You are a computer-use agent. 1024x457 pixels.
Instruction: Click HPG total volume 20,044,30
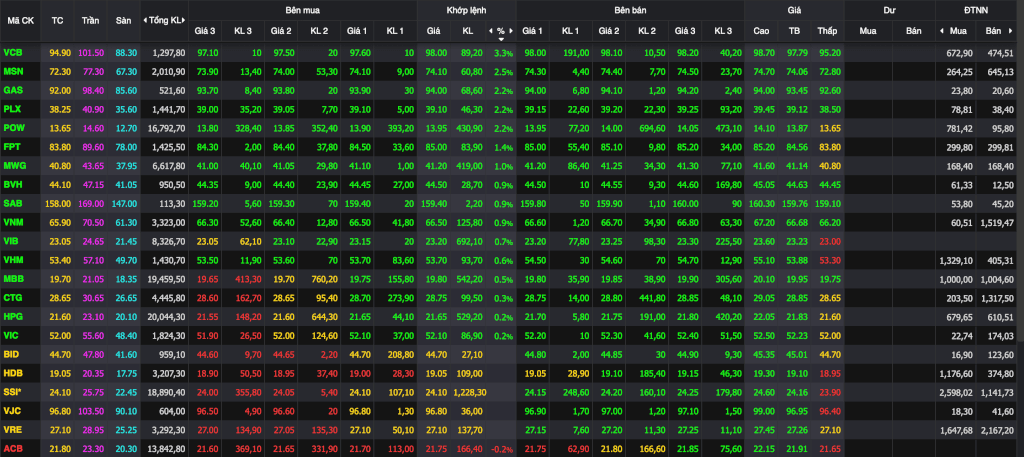(x=167, y=317)
